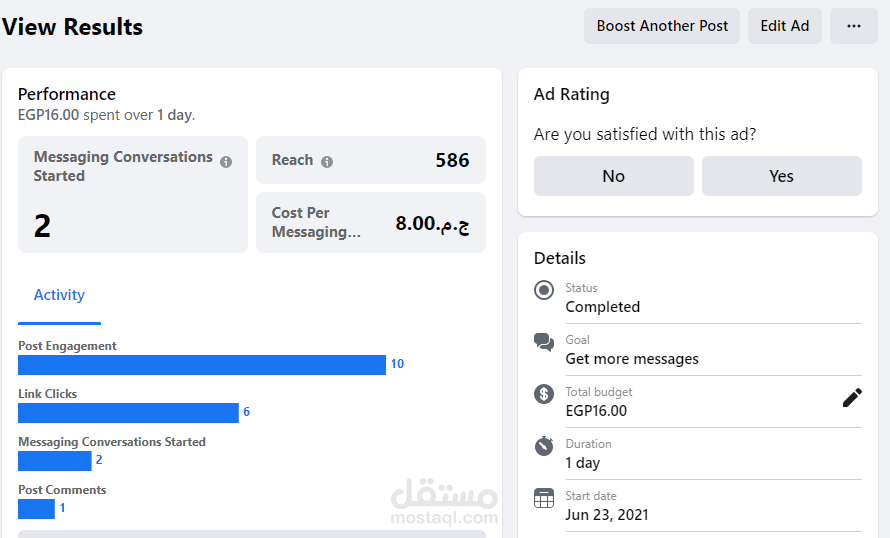Click the Duration stopwatch icon

(x=544, y=446)
